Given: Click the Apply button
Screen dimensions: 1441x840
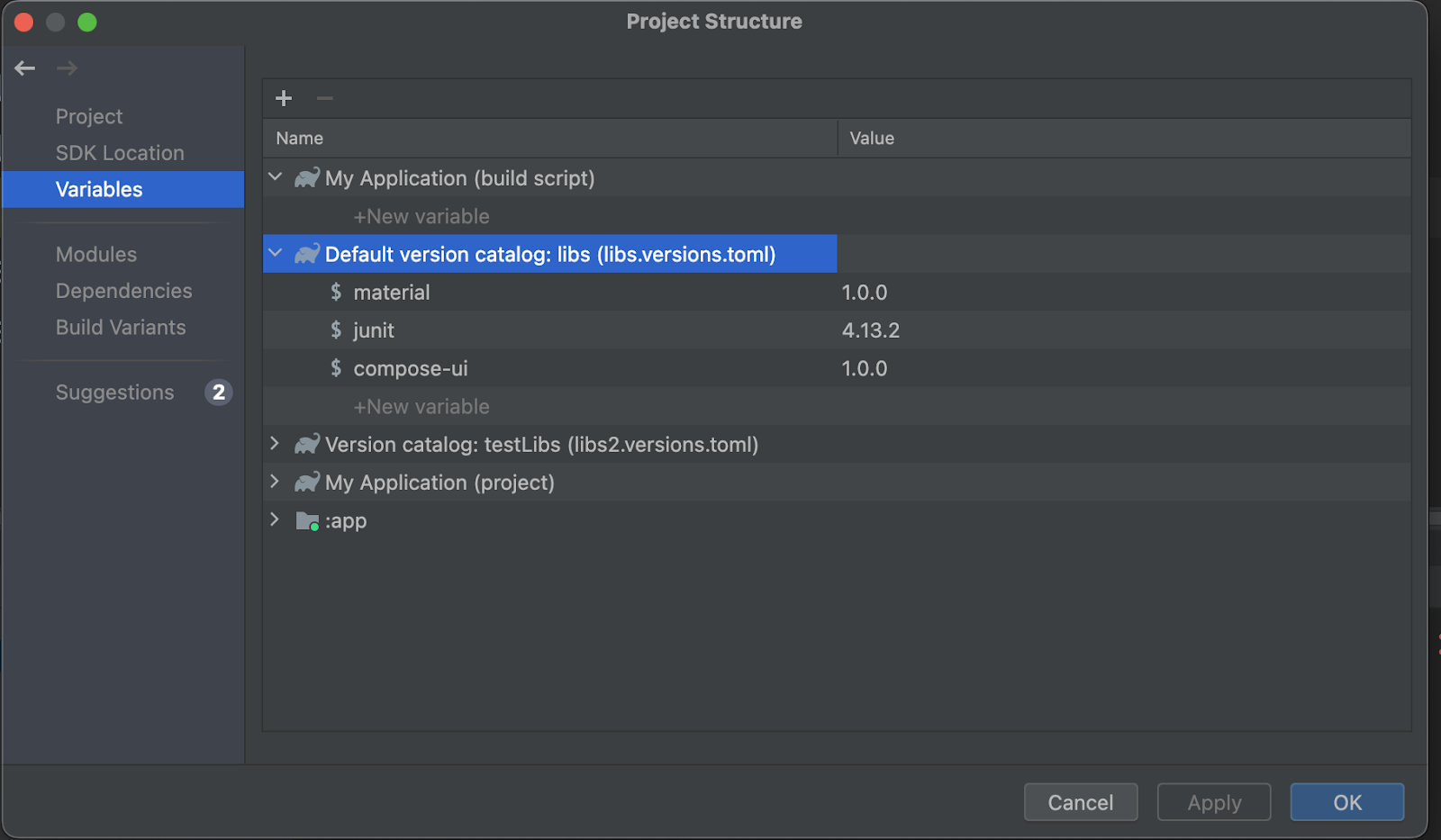Looking at the screenshot, I should 1213,801.
